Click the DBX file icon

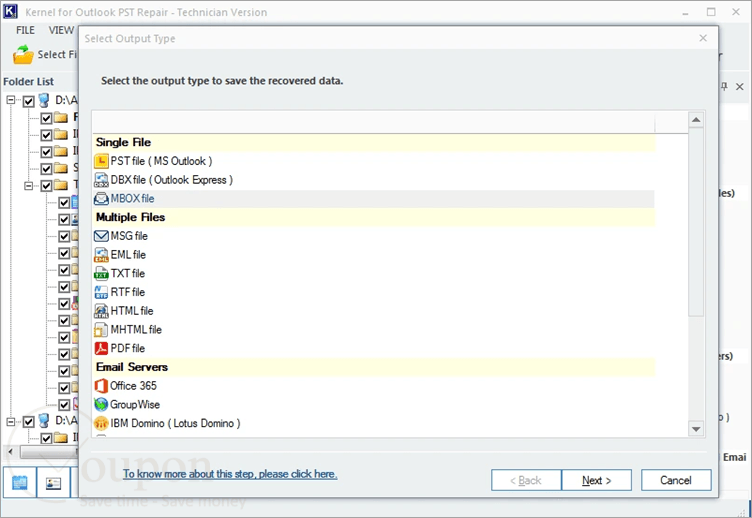[x=101, y=180]
